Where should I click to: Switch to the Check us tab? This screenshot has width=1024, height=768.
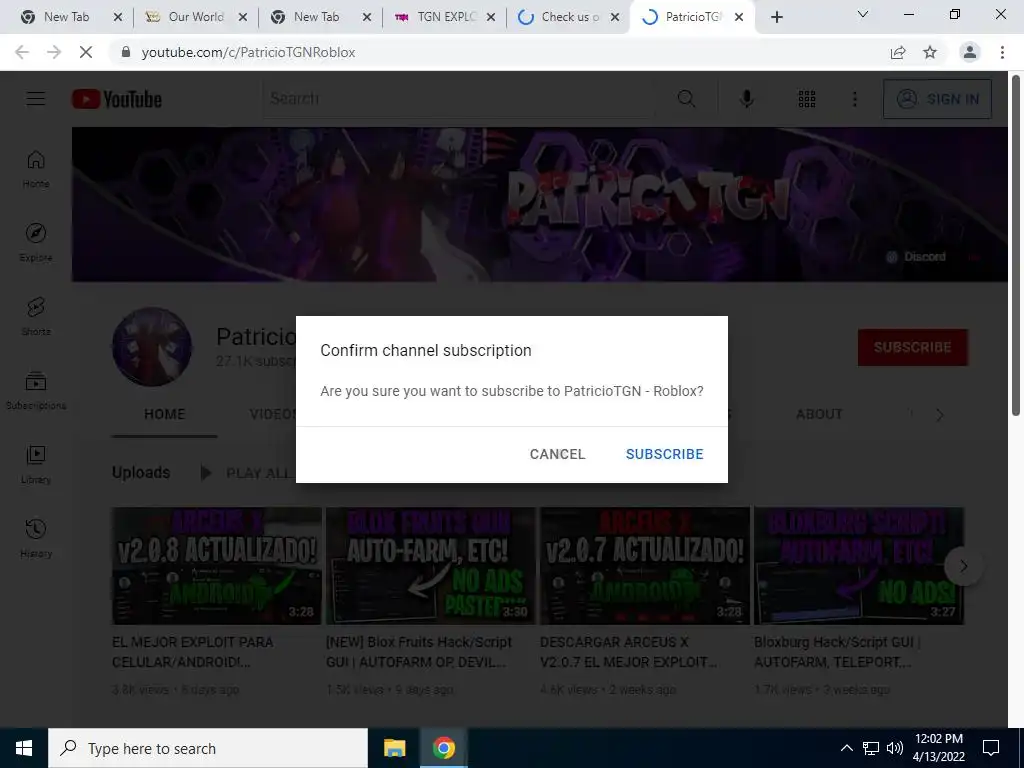(x=570, y=17)
